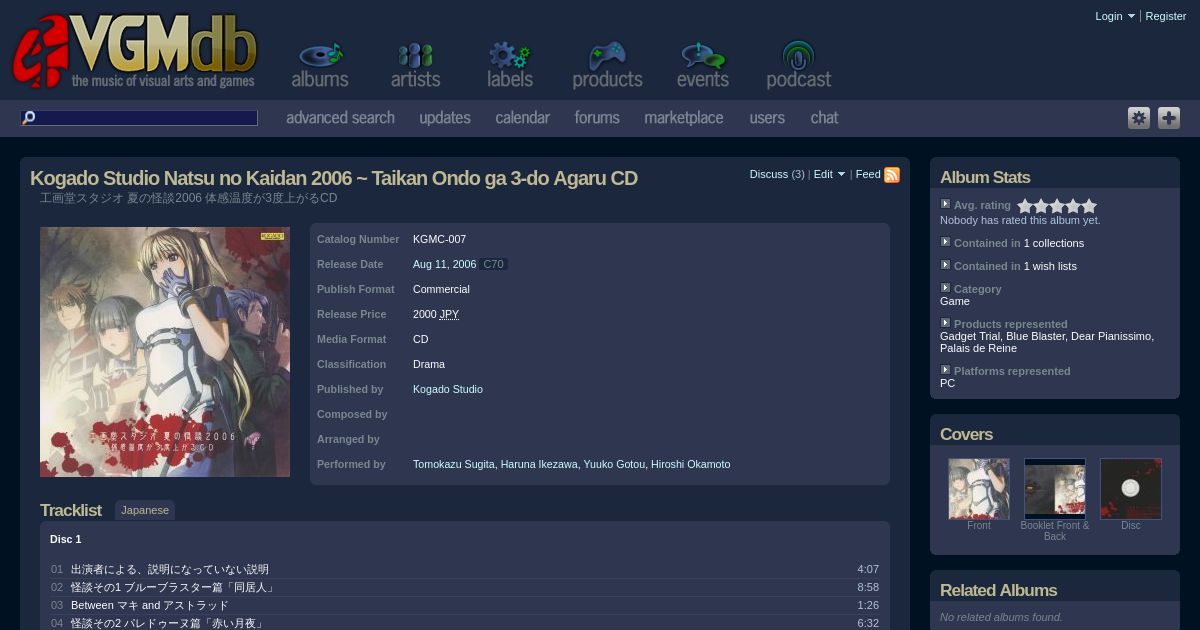Click arrow icon beside Contained in wish lists
The image size is (1200, 630).
(x=945, y=265)
